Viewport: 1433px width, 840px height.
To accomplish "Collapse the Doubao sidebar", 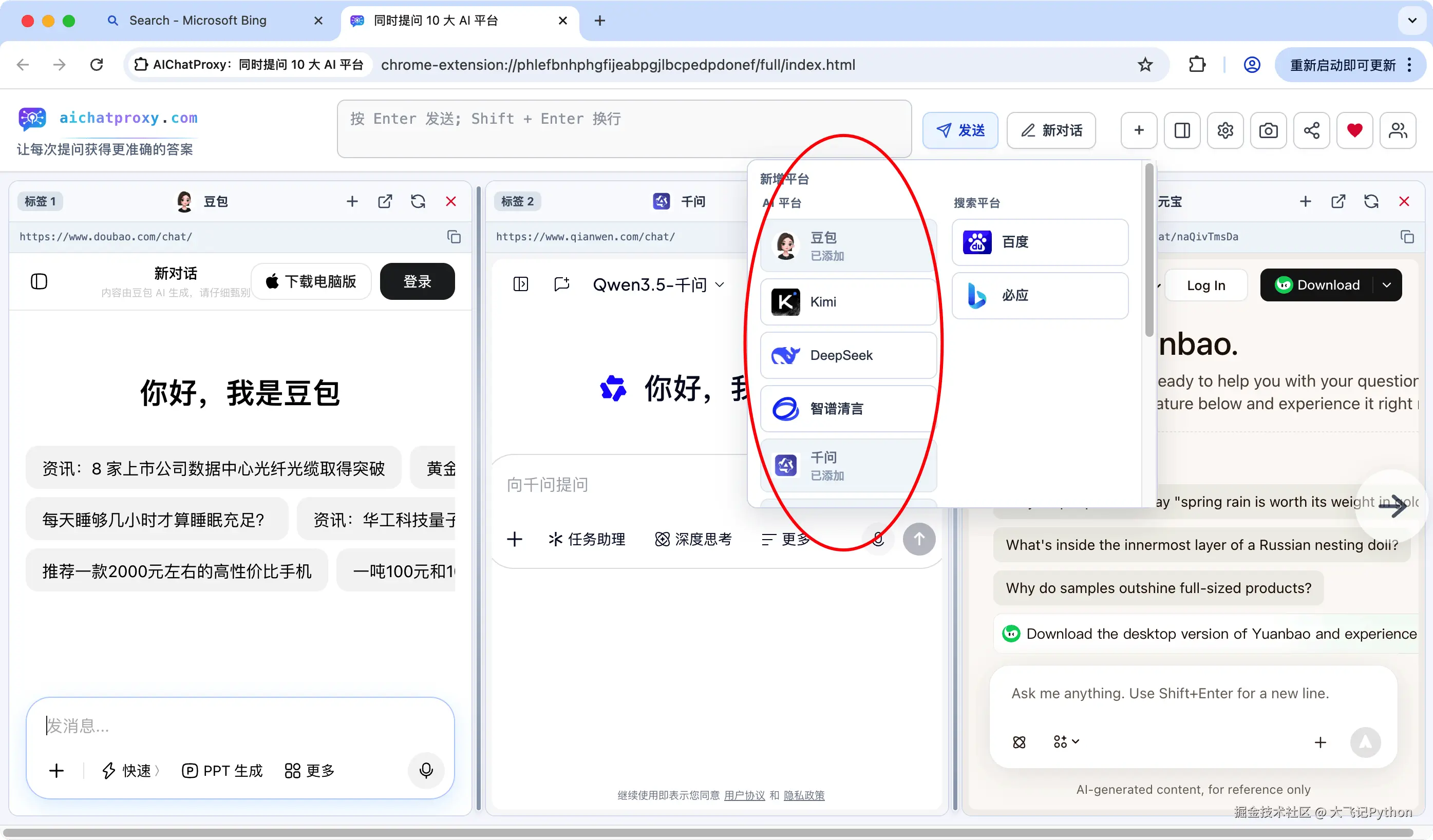I will click(x=39, y=281).
